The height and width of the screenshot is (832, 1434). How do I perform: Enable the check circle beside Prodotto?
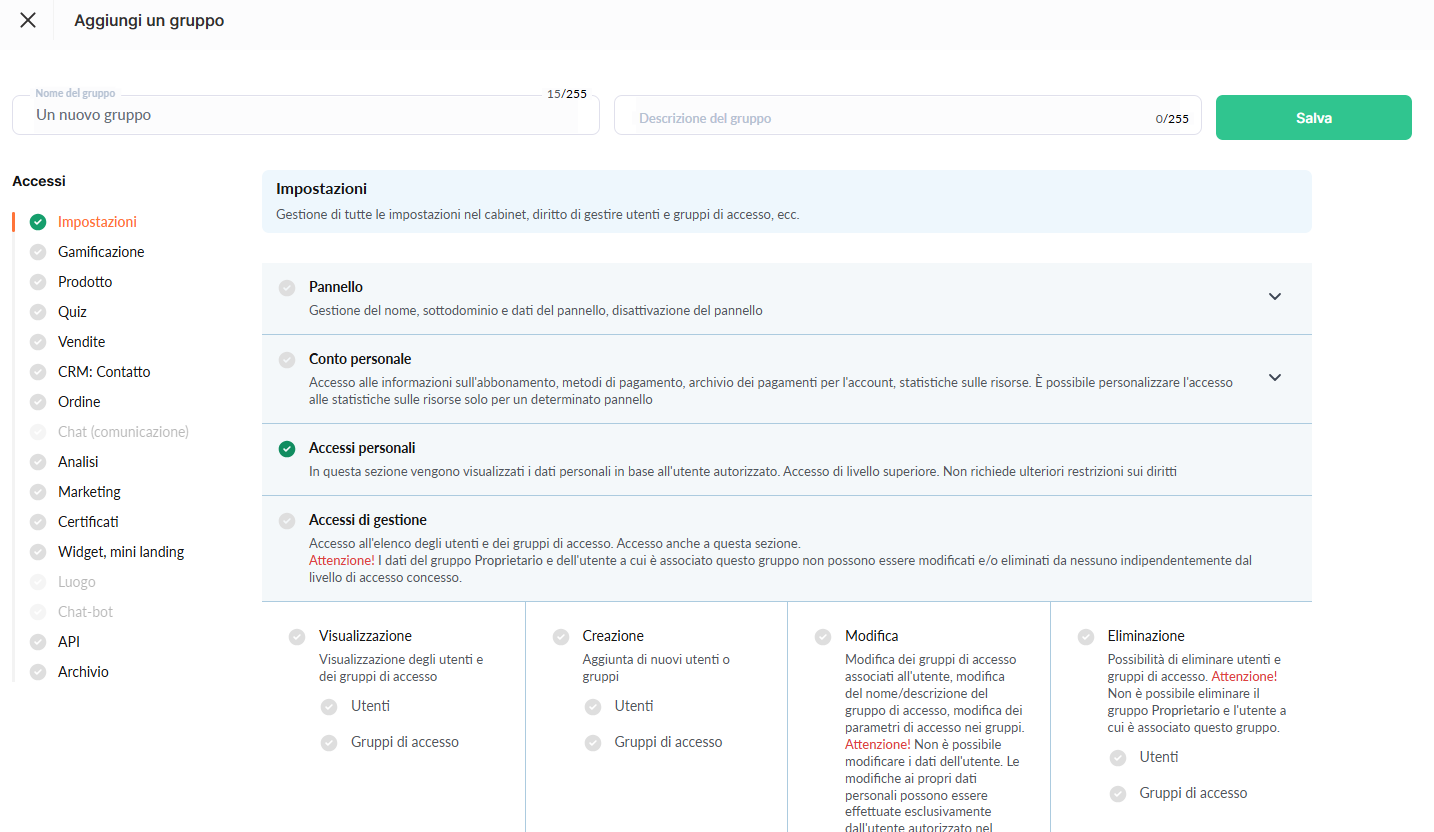(x=38, y=282)
